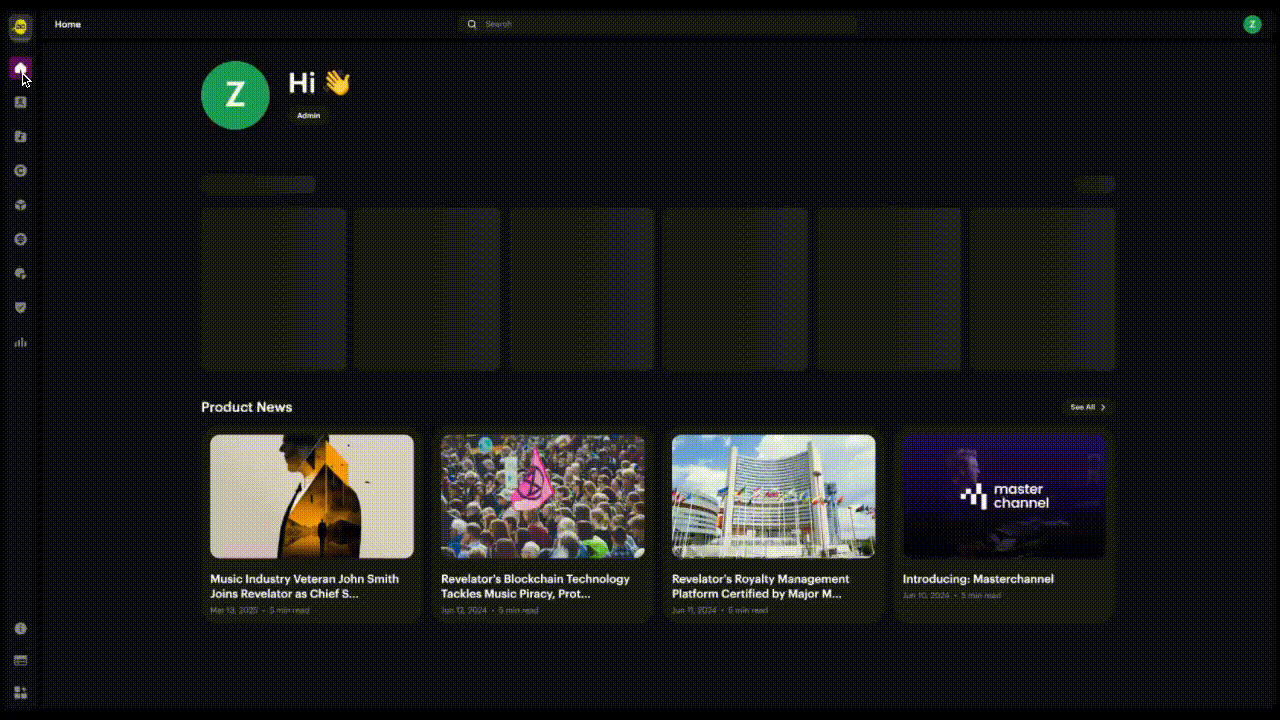Open the apps grid icon in sidebar

tap(20, 692)
